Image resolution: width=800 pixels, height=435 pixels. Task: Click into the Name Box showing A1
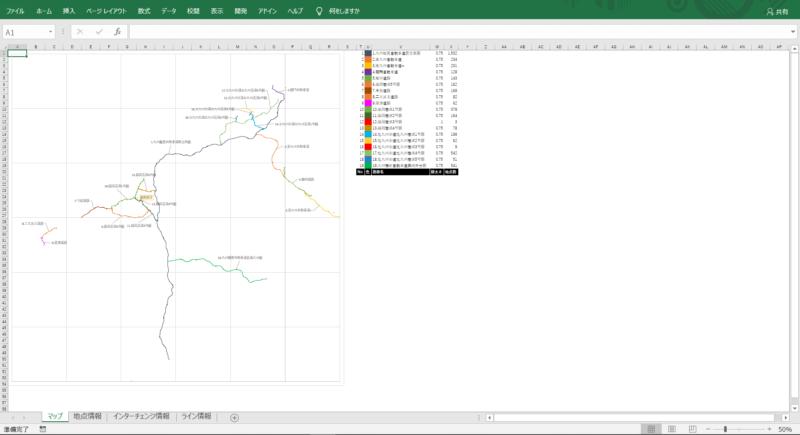click(24, 32)
